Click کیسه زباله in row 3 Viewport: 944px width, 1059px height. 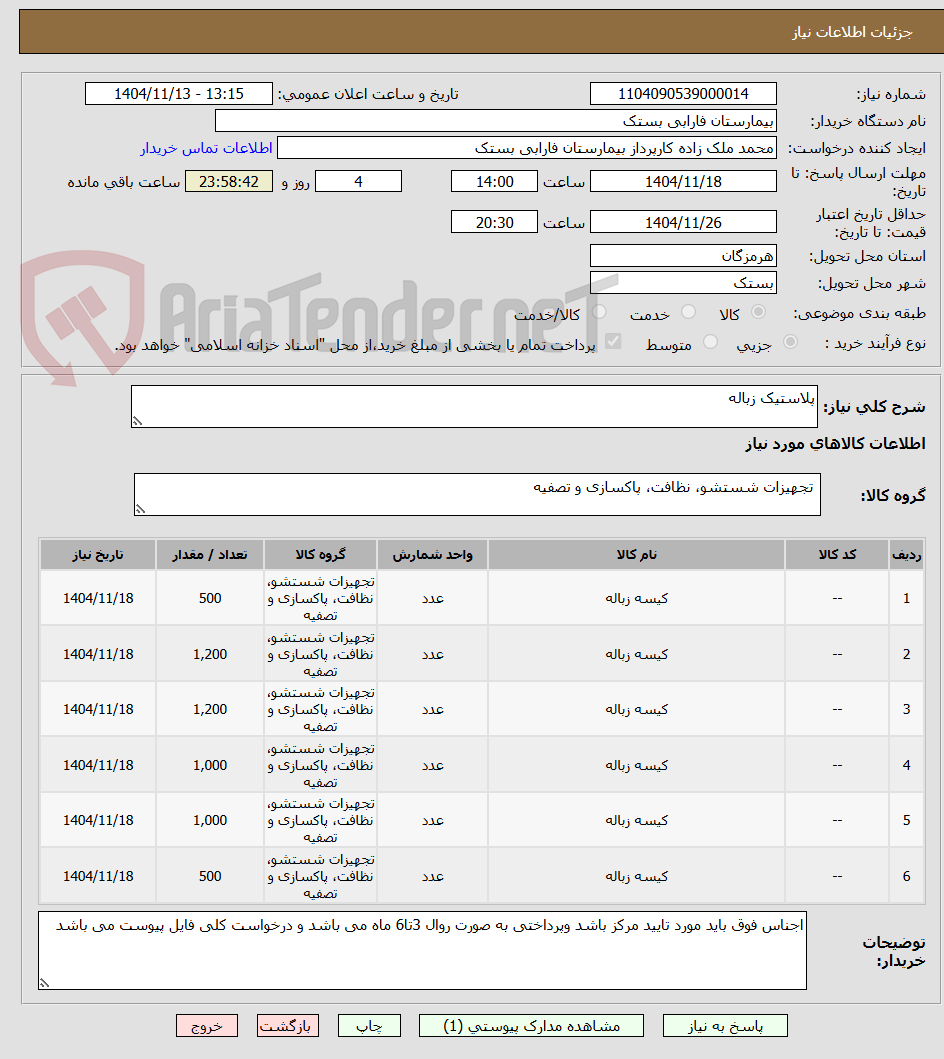coord(636,710)
